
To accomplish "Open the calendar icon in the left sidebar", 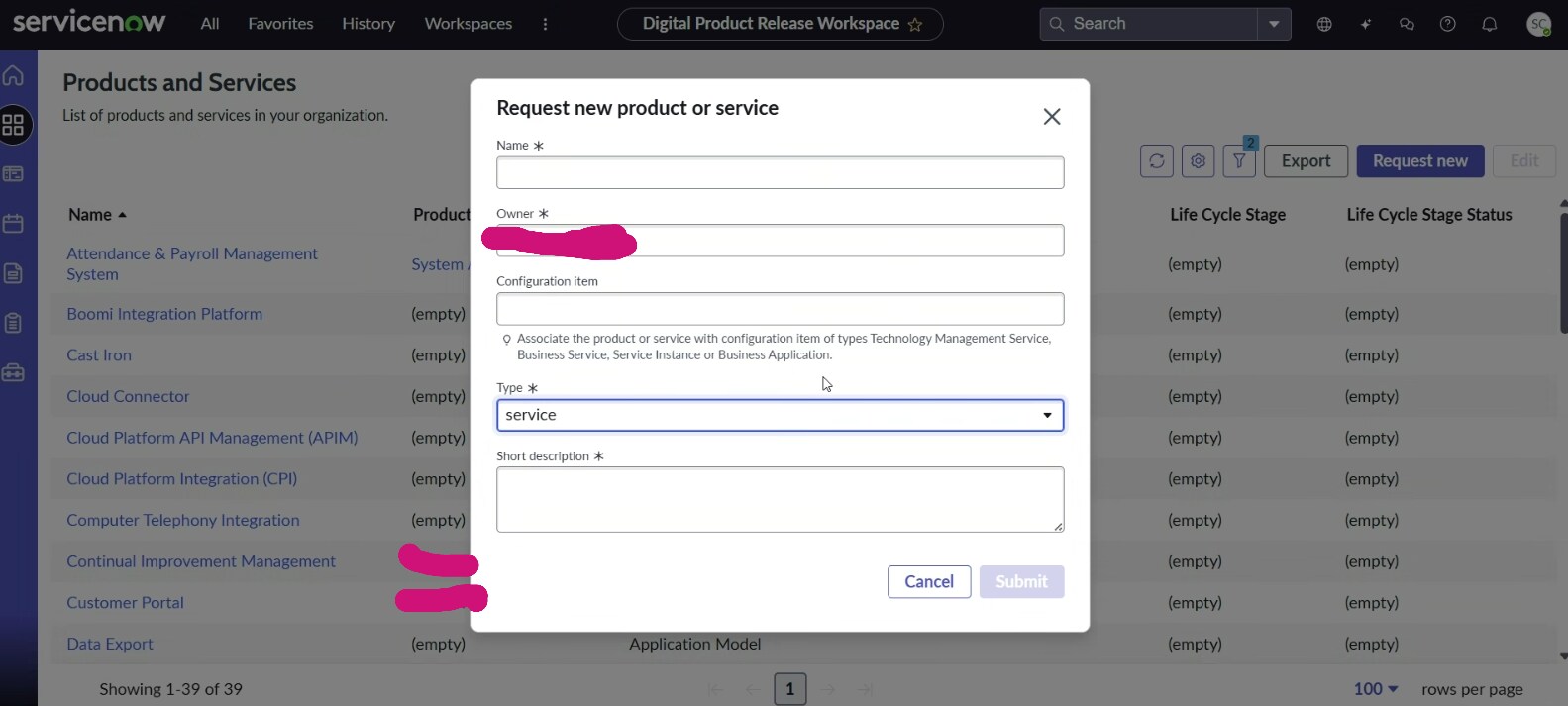I will (x=14, y=224).
